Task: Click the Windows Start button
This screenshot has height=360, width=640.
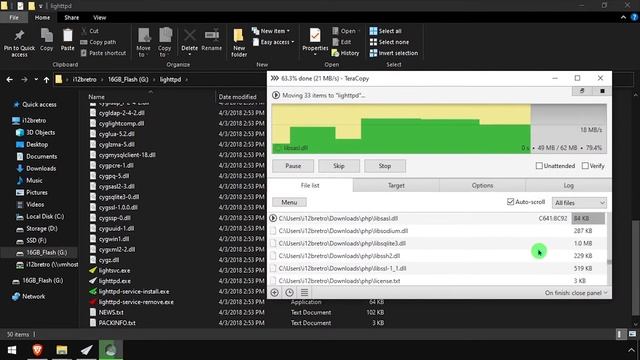Action: pyautogui.click(x=12, y=350)
